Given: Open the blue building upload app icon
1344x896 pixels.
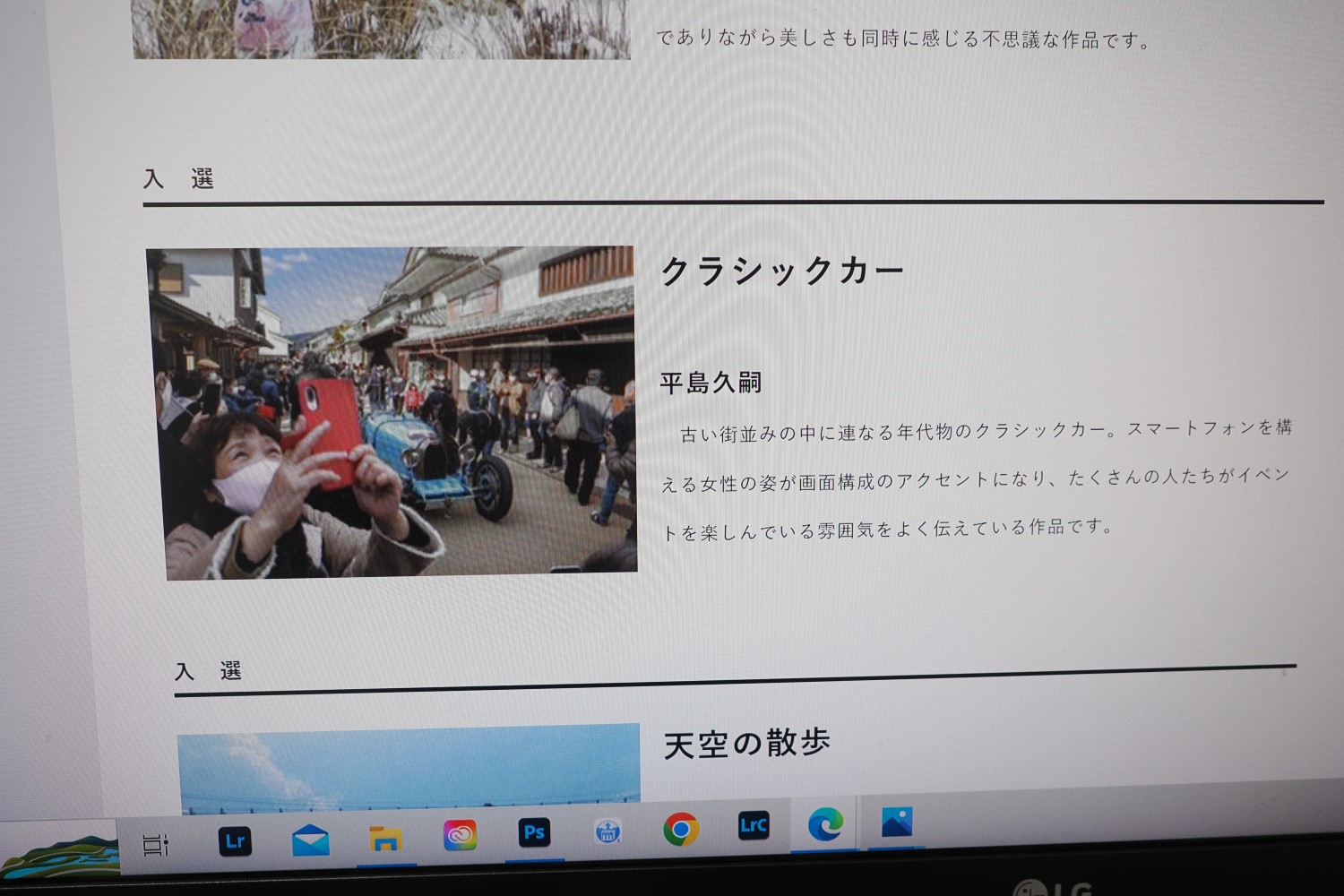Looking at the screenshot, I should [608, 831].
